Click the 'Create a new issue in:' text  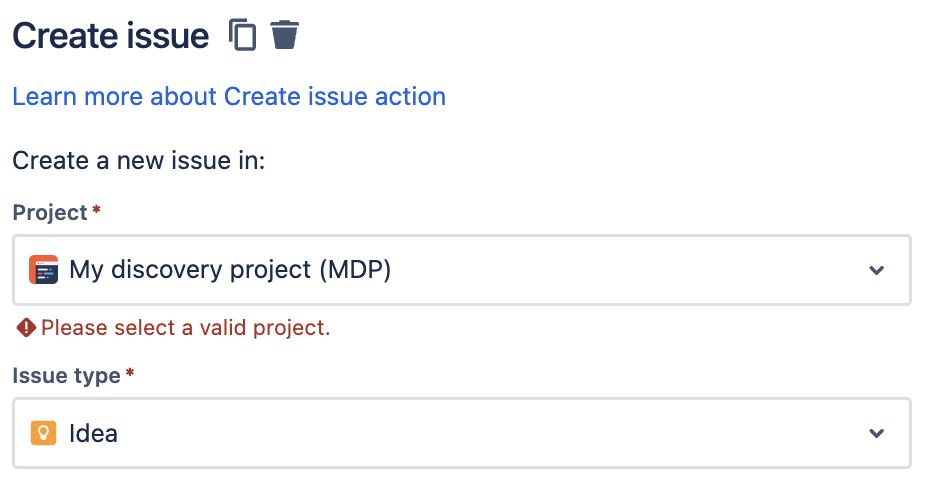[x=138, y=159]
